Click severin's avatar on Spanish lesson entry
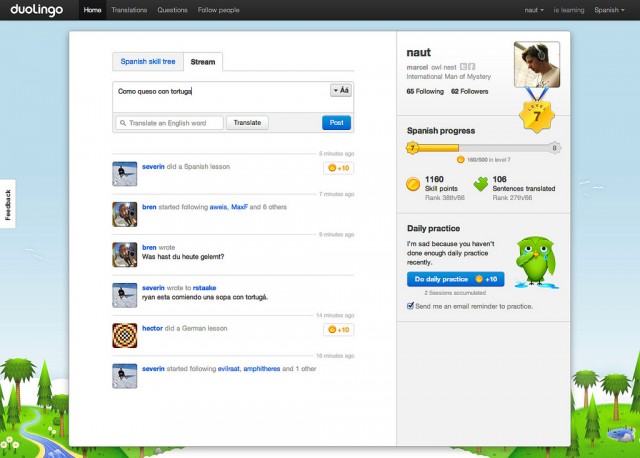640x458 pixels. pos(124,173)
